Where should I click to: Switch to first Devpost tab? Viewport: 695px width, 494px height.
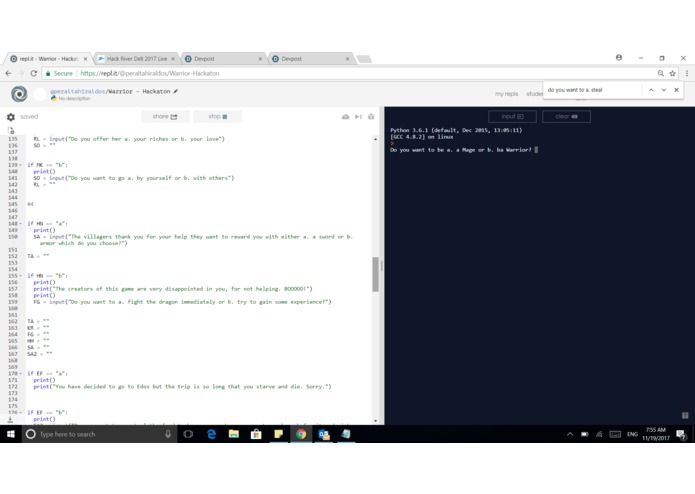click(224, 58)
